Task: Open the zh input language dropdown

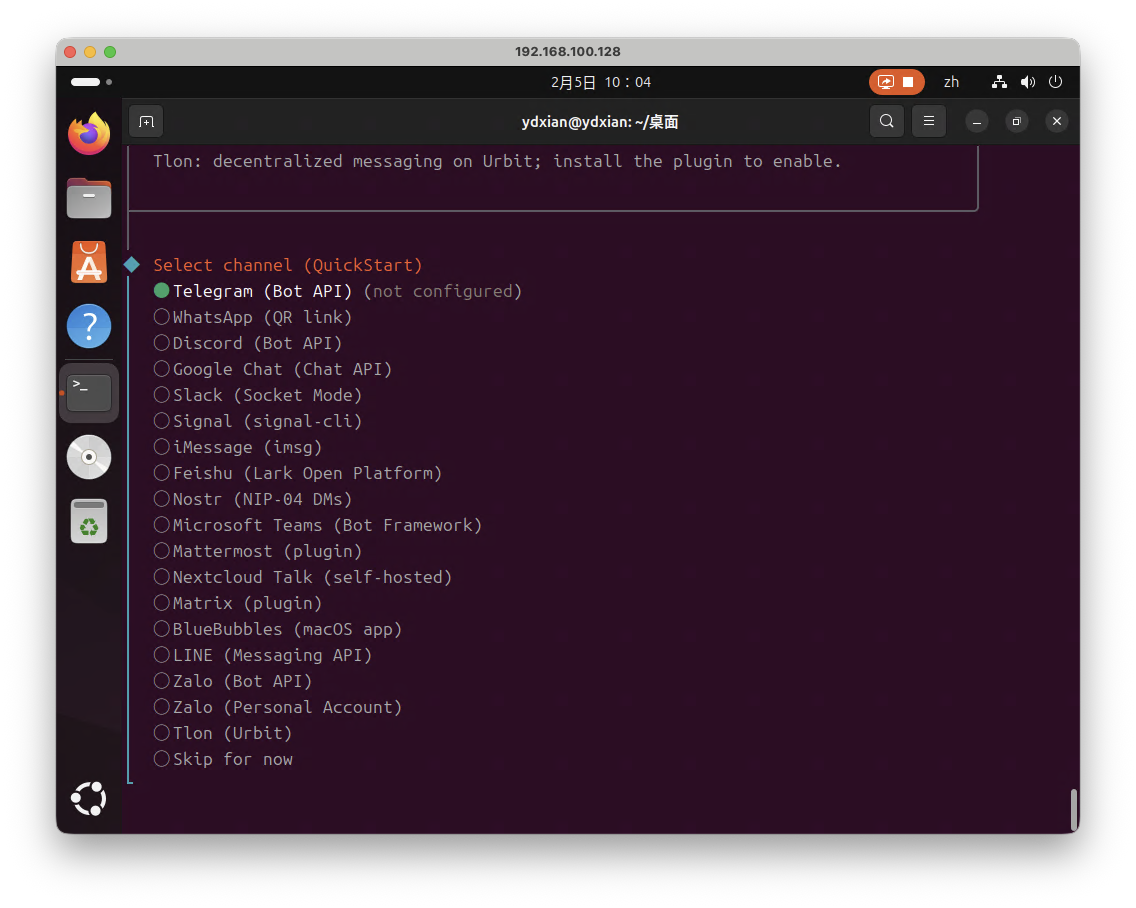Action: coord(951,82)
